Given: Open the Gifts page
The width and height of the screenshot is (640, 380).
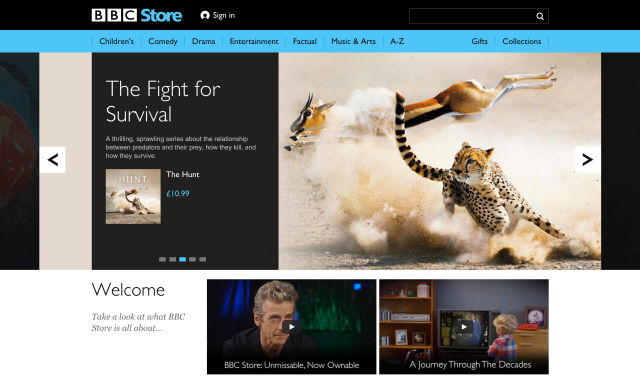Looking at the screenshot, I should click(x=479, y=41).
